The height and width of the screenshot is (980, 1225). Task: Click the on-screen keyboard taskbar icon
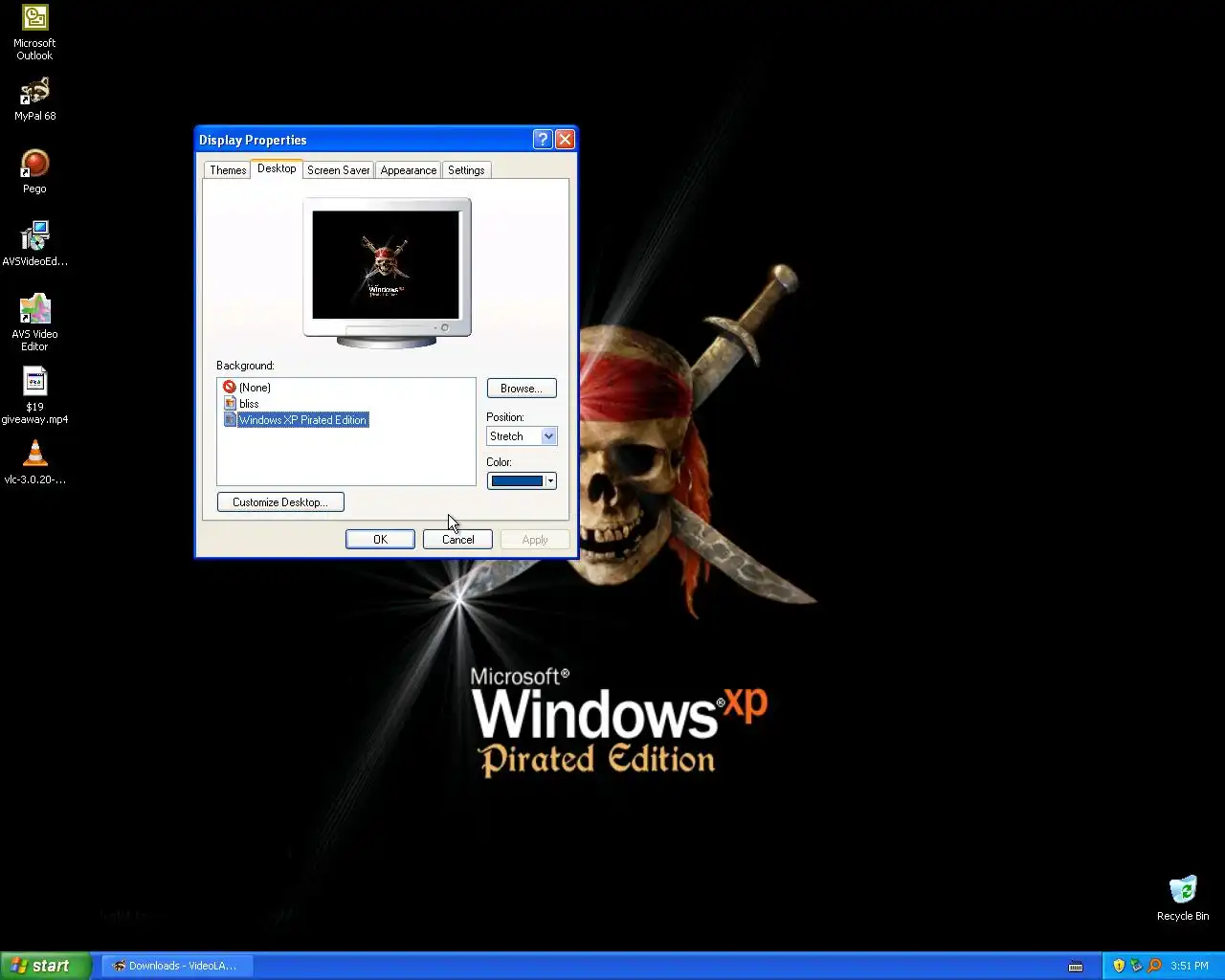tap(1076, 967)
